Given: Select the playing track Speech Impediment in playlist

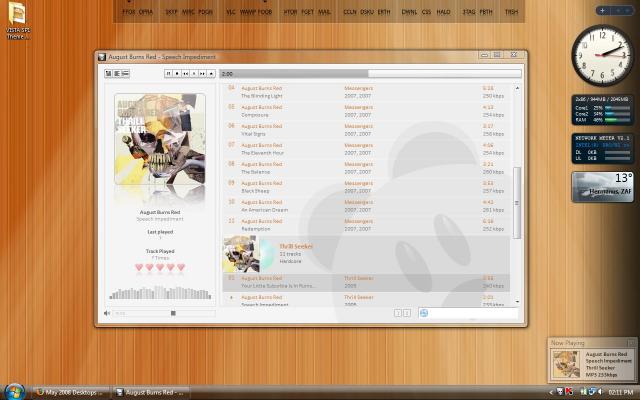Looking at the screenshot, I should point(366,300).
